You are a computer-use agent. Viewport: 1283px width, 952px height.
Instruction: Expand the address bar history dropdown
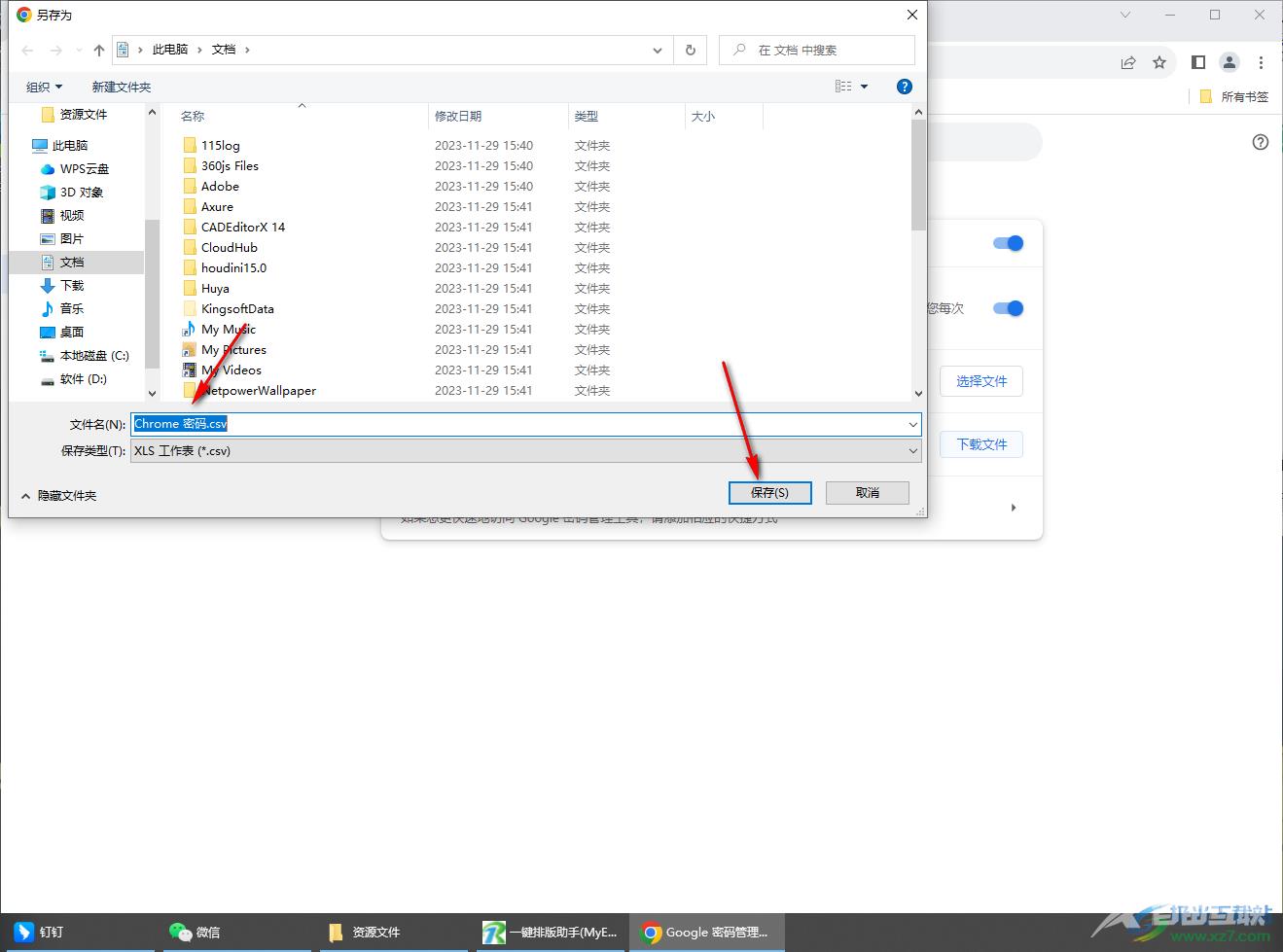(x=658, y=50)
